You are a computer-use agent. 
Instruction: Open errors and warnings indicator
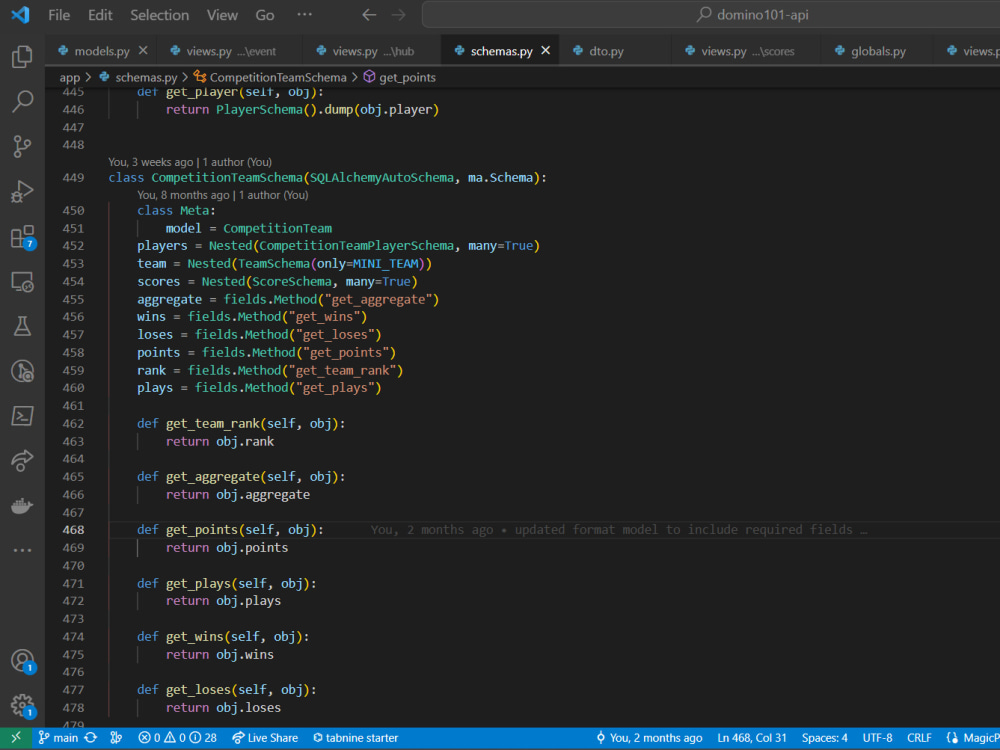(177, 738)
